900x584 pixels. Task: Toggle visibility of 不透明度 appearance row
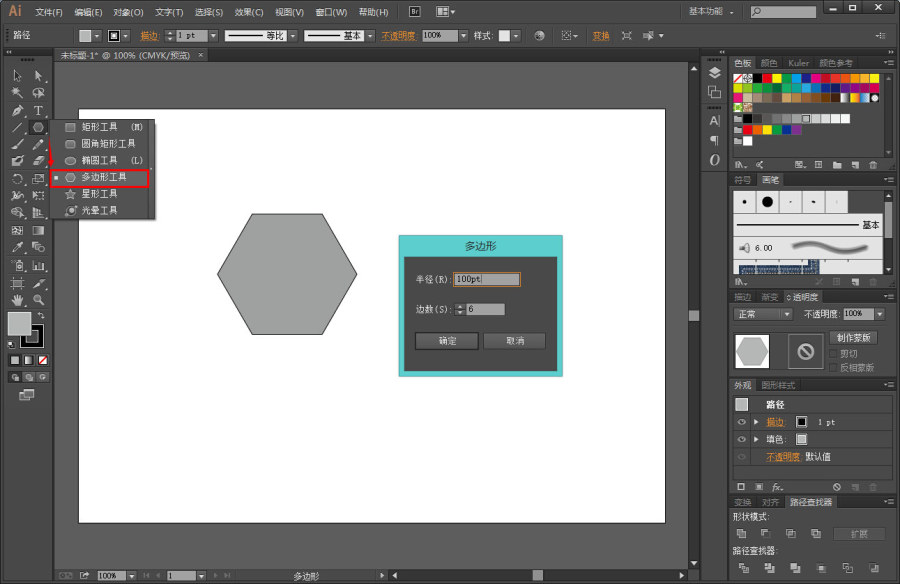click(741, 457)
